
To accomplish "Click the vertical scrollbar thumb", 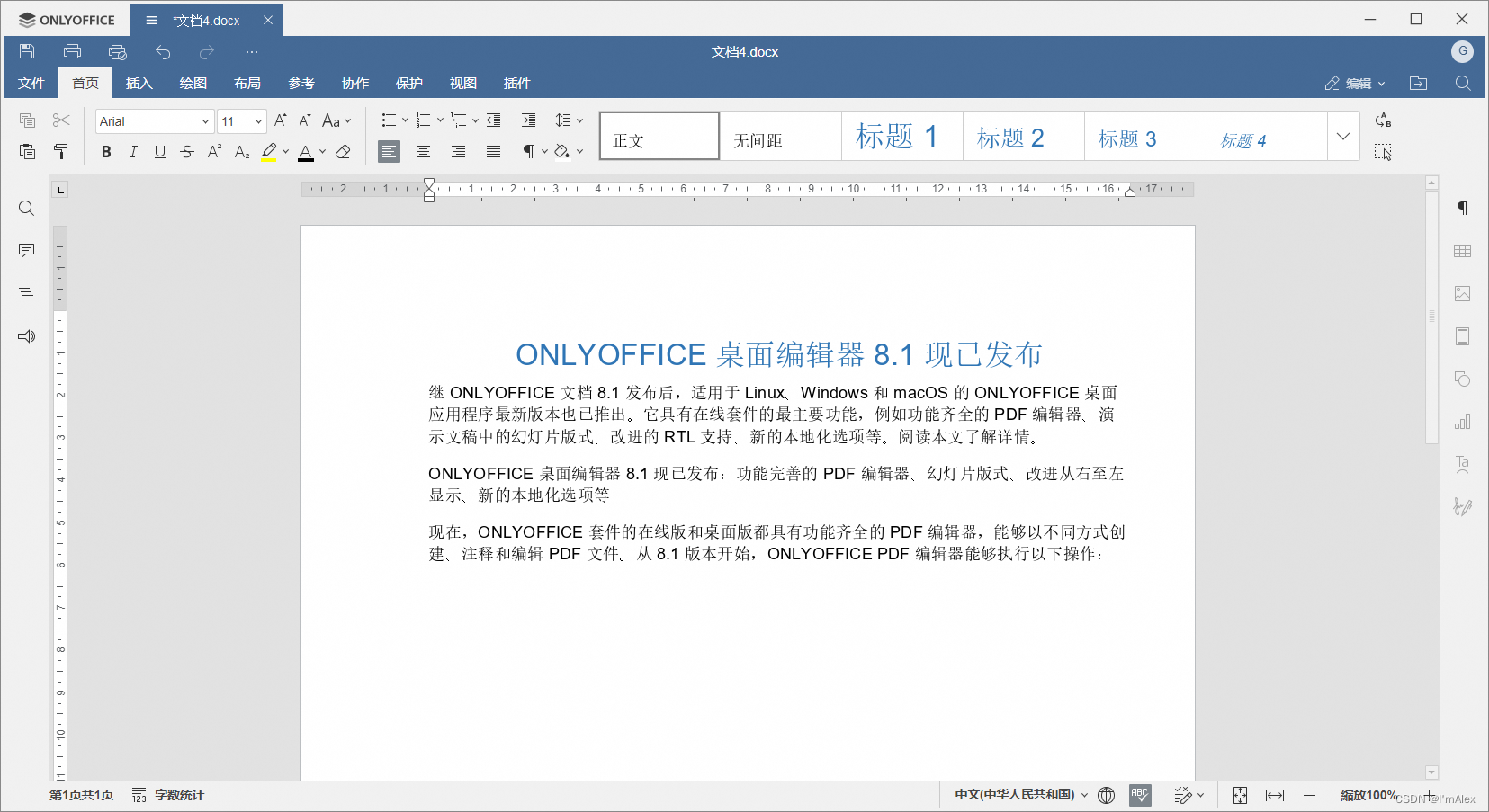I will pyautogui.click(x=1431, y=317).
